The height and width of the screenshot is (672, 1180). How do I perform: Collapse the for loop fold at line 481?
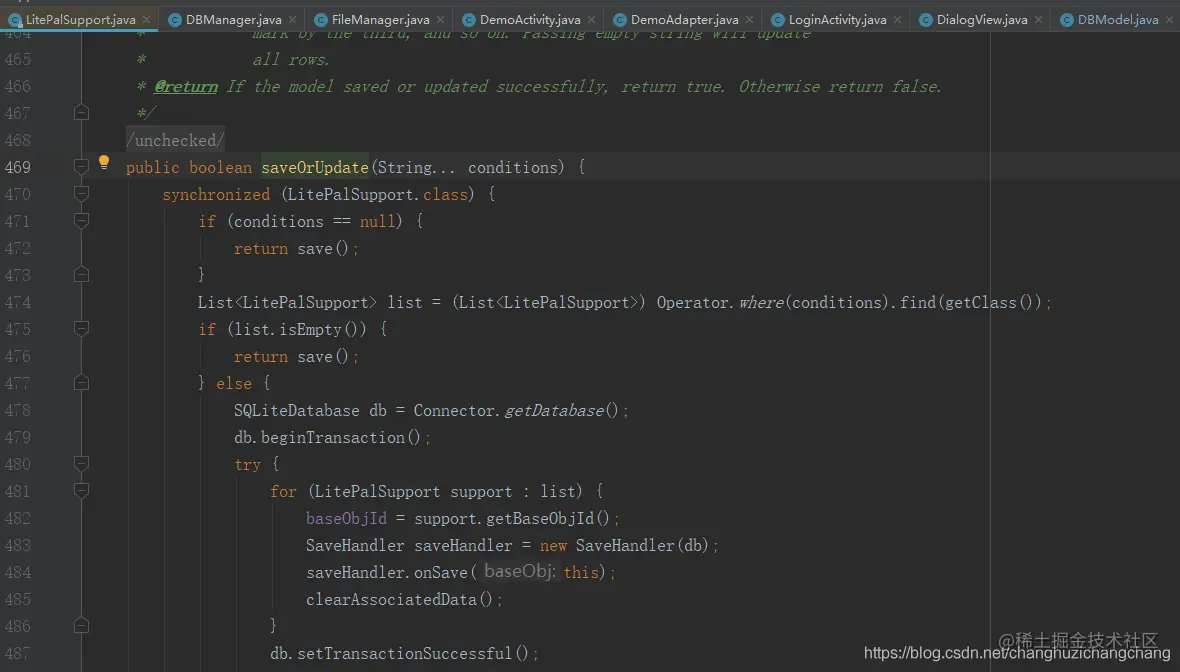point(81,491)
